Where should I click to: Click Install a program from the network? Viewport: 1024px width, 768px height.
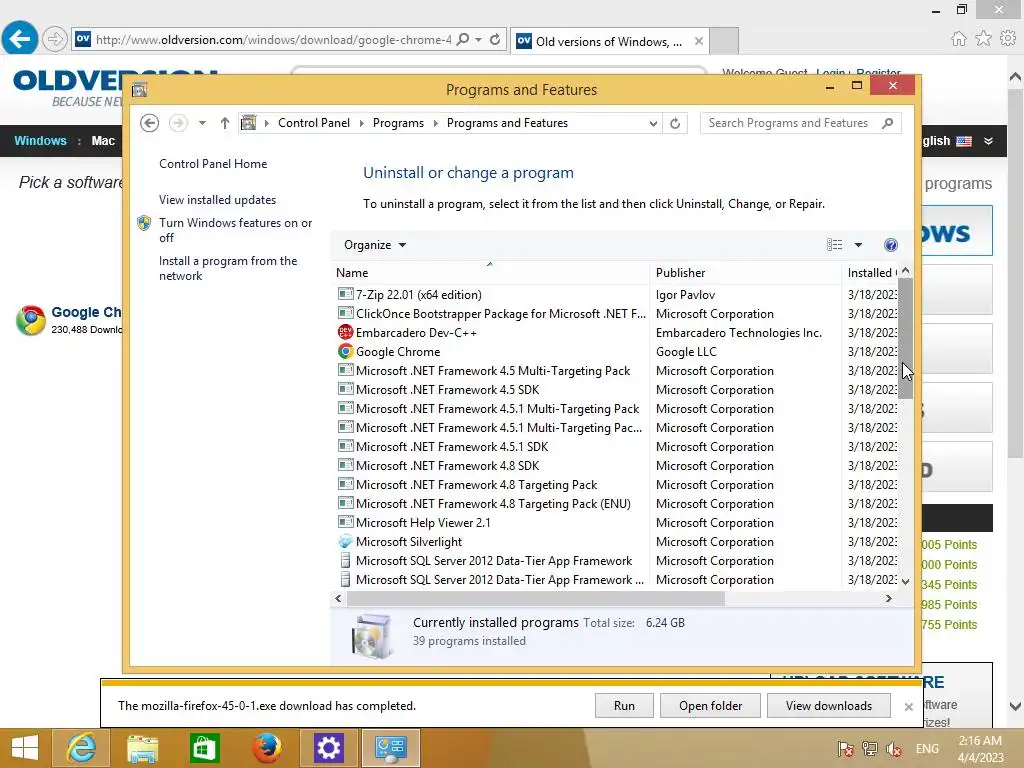coord(228,268)
